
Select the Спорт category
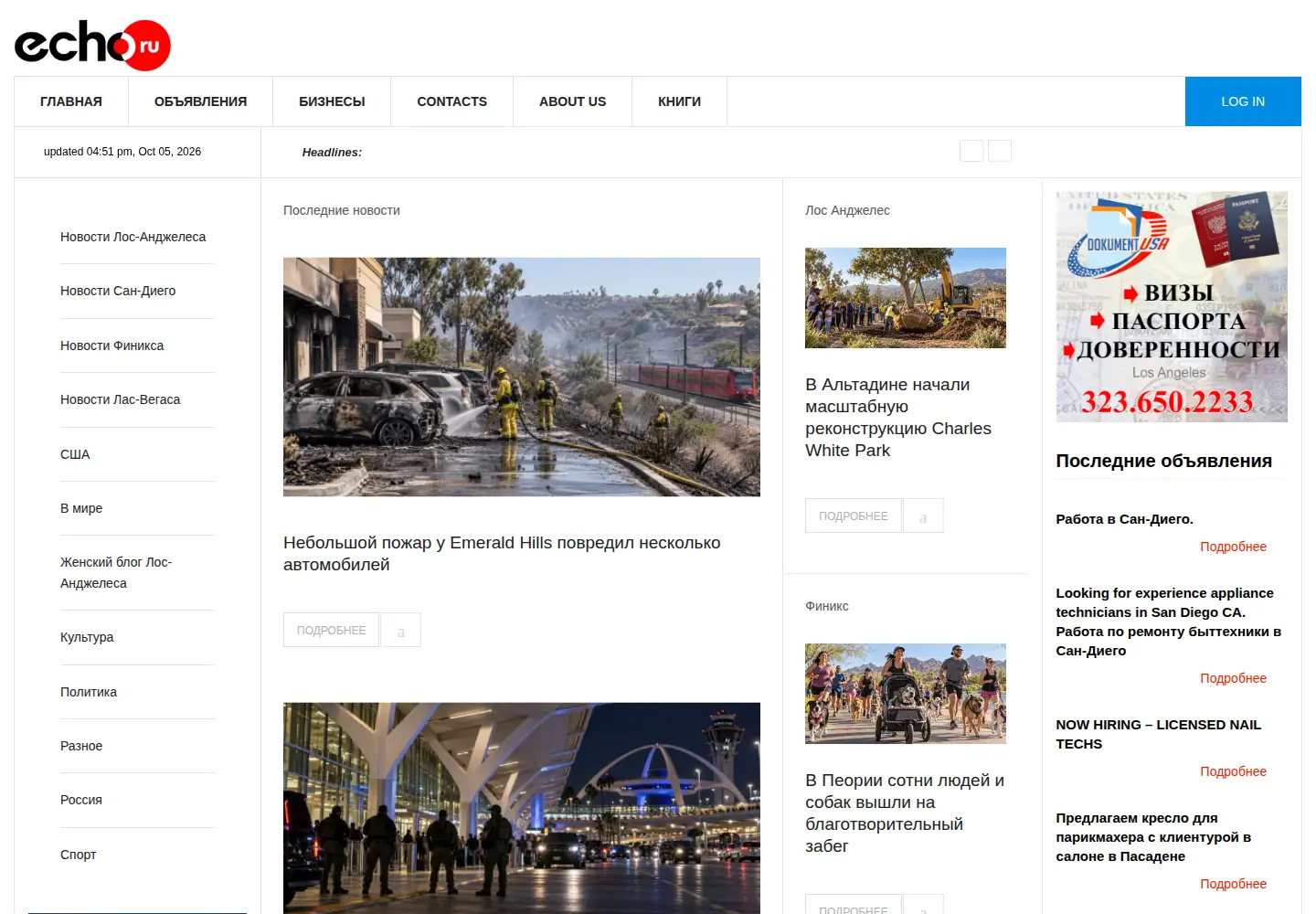click(78, 855)
